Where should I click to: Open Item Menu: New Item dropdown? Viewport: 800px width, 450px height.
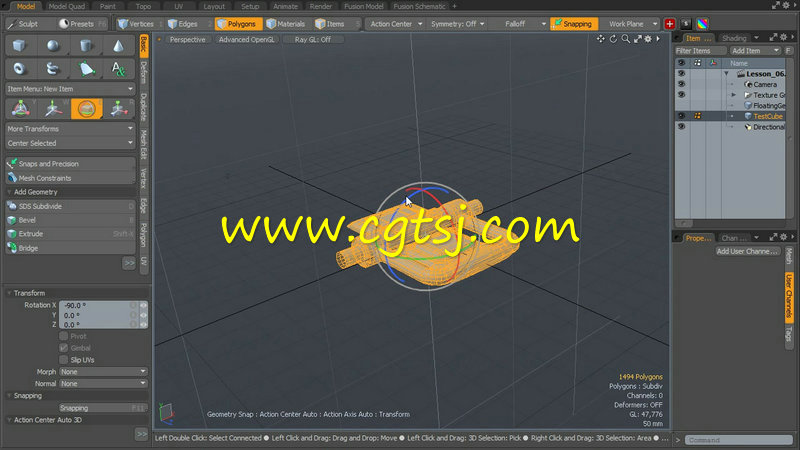coord(70,89)
